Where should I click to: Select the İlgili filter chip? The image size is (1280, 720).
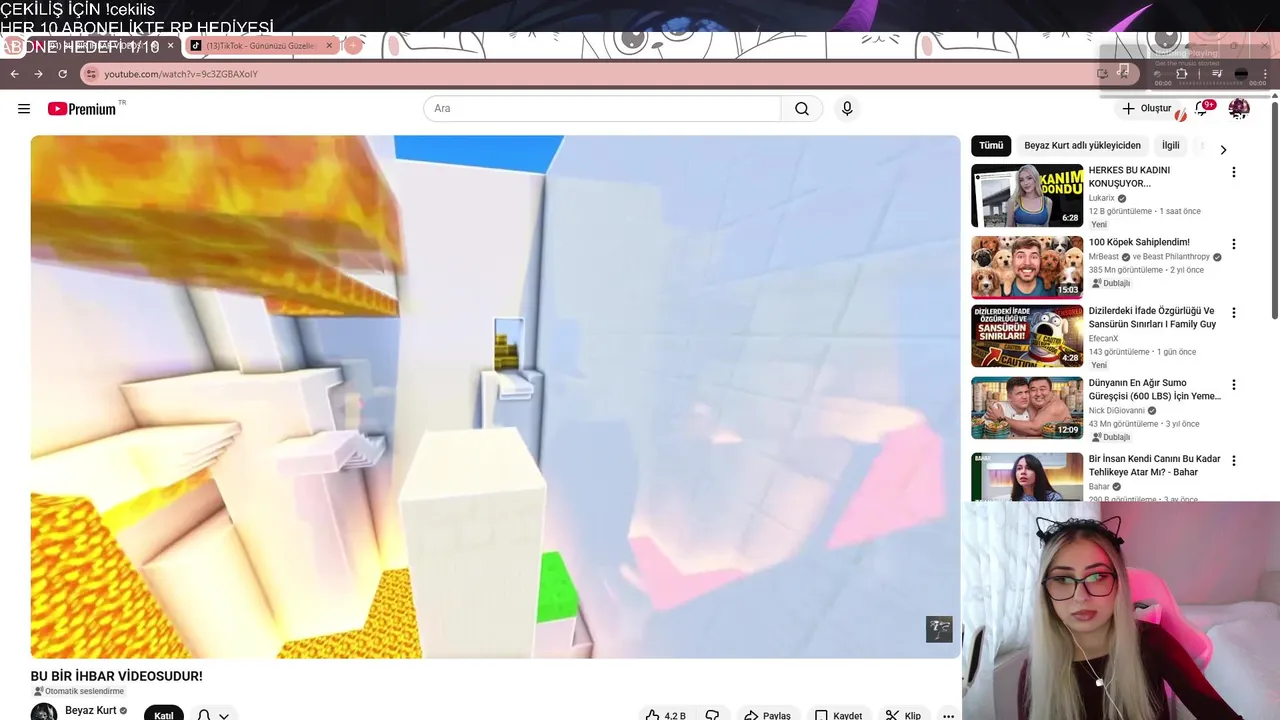(1170, 146)
